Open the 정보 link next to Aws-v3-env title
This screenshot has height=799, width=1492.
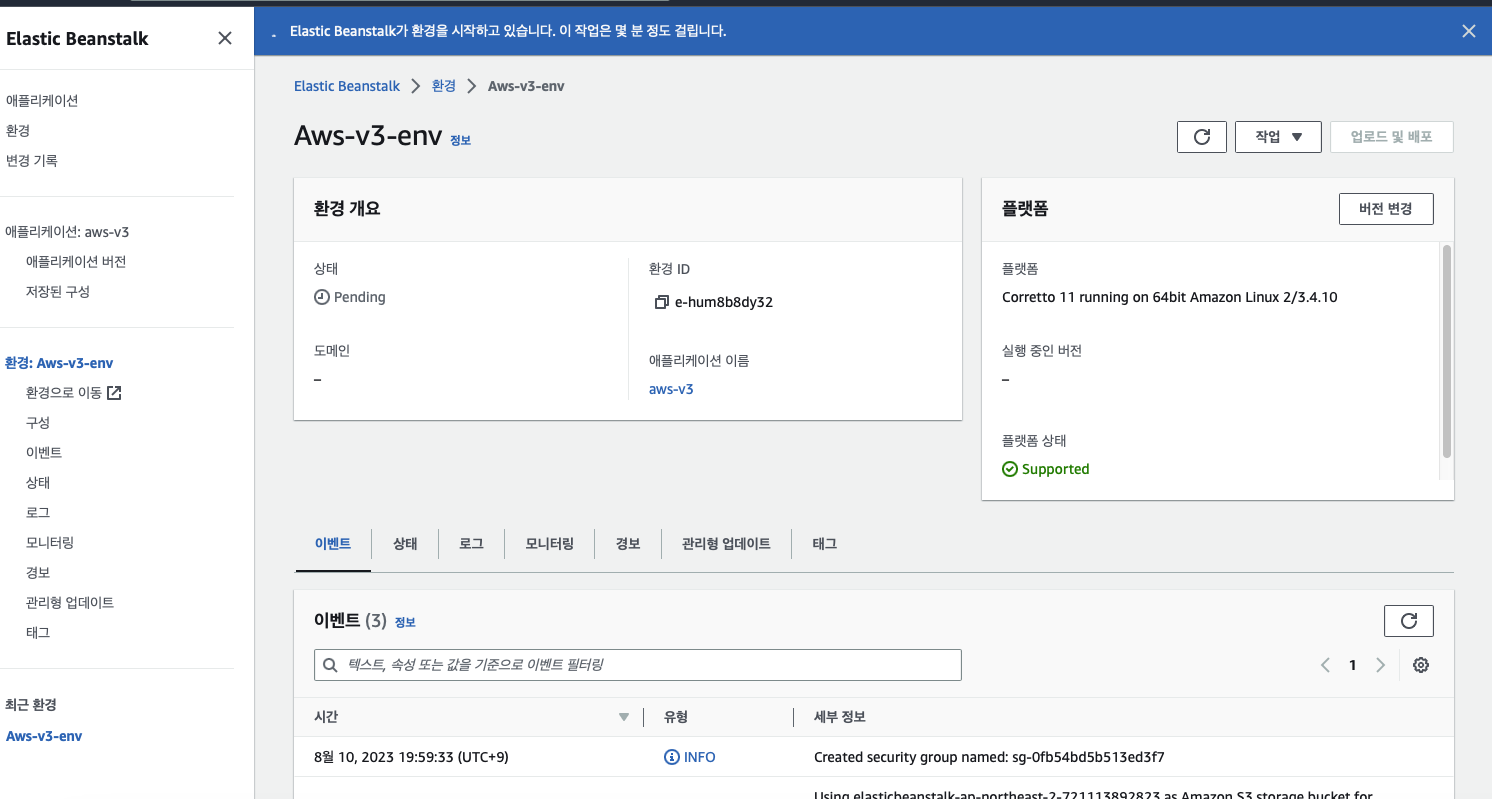tap(460, 140)
